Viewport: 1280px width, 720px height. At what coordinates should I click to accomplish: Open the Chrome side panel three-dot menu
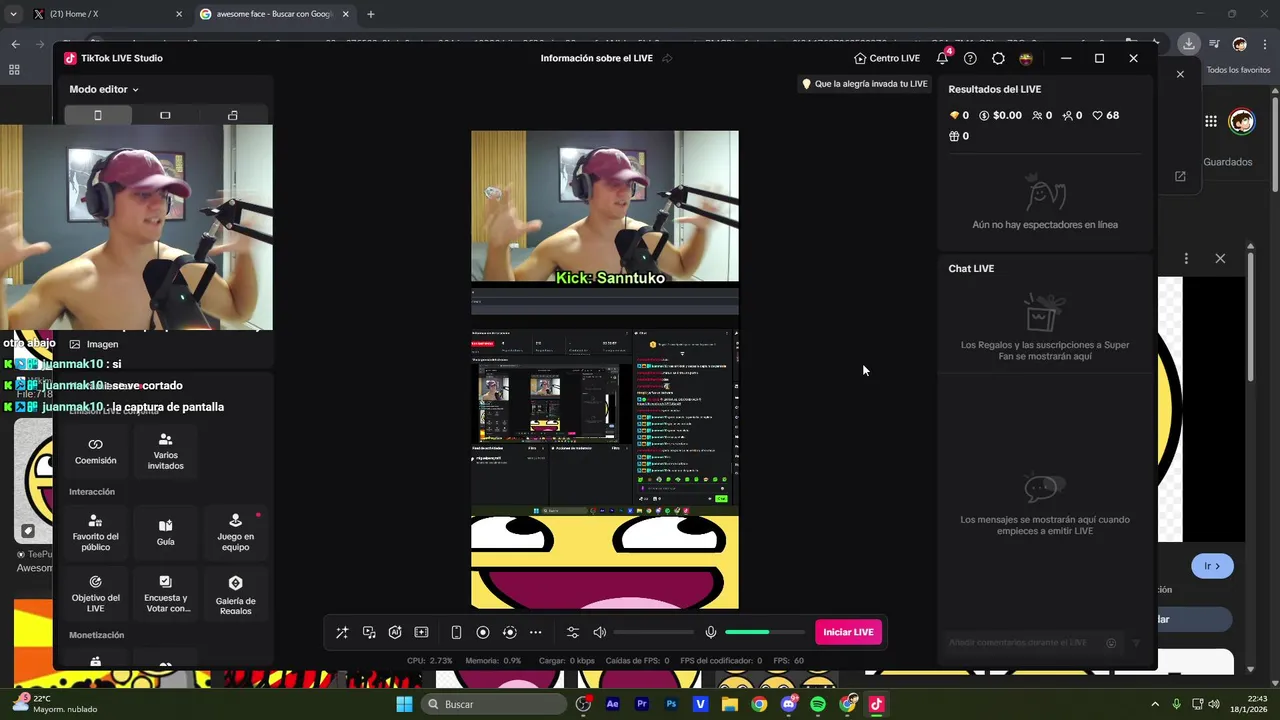[1186, 258]
